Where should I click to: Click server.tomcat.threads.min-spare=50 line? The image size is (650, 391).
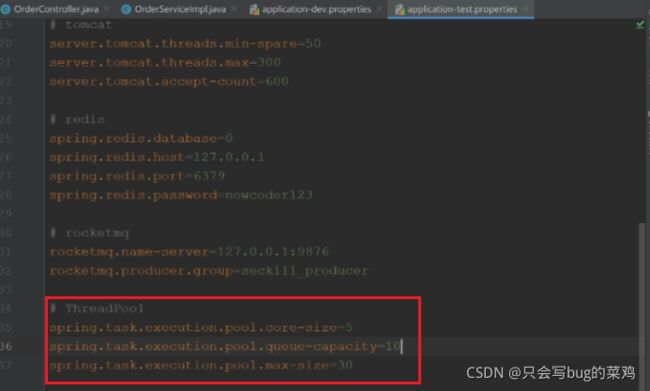pyautogui.click(x=185, y=44)
